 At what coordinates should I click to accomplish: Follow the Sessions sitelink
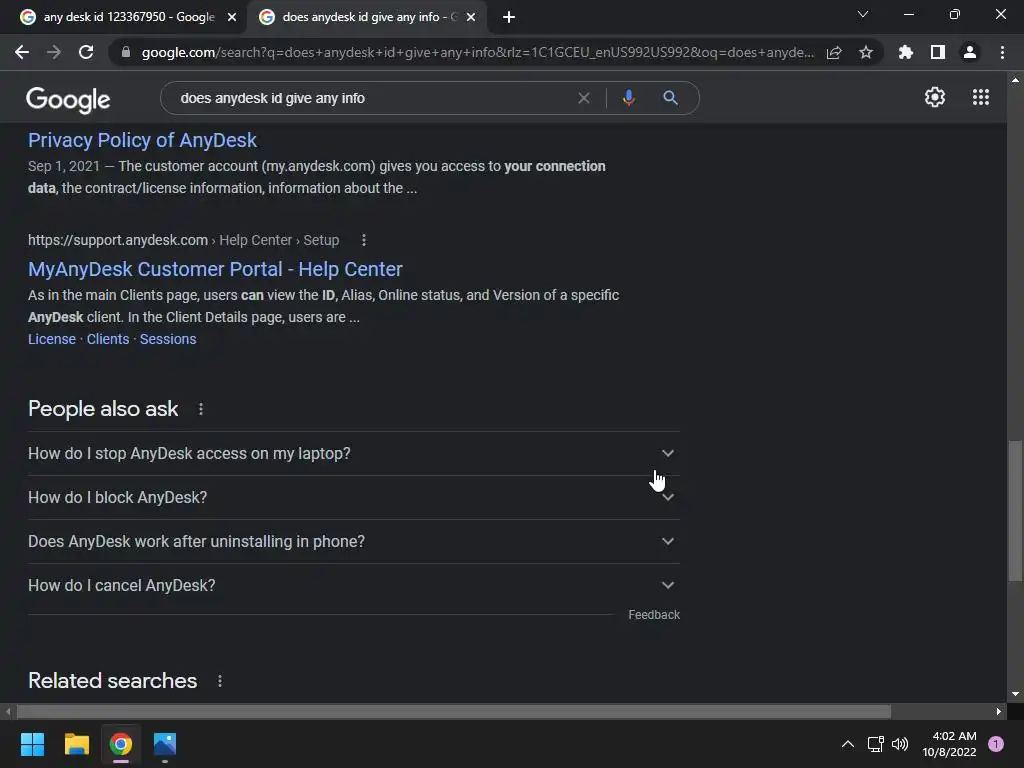168,339
